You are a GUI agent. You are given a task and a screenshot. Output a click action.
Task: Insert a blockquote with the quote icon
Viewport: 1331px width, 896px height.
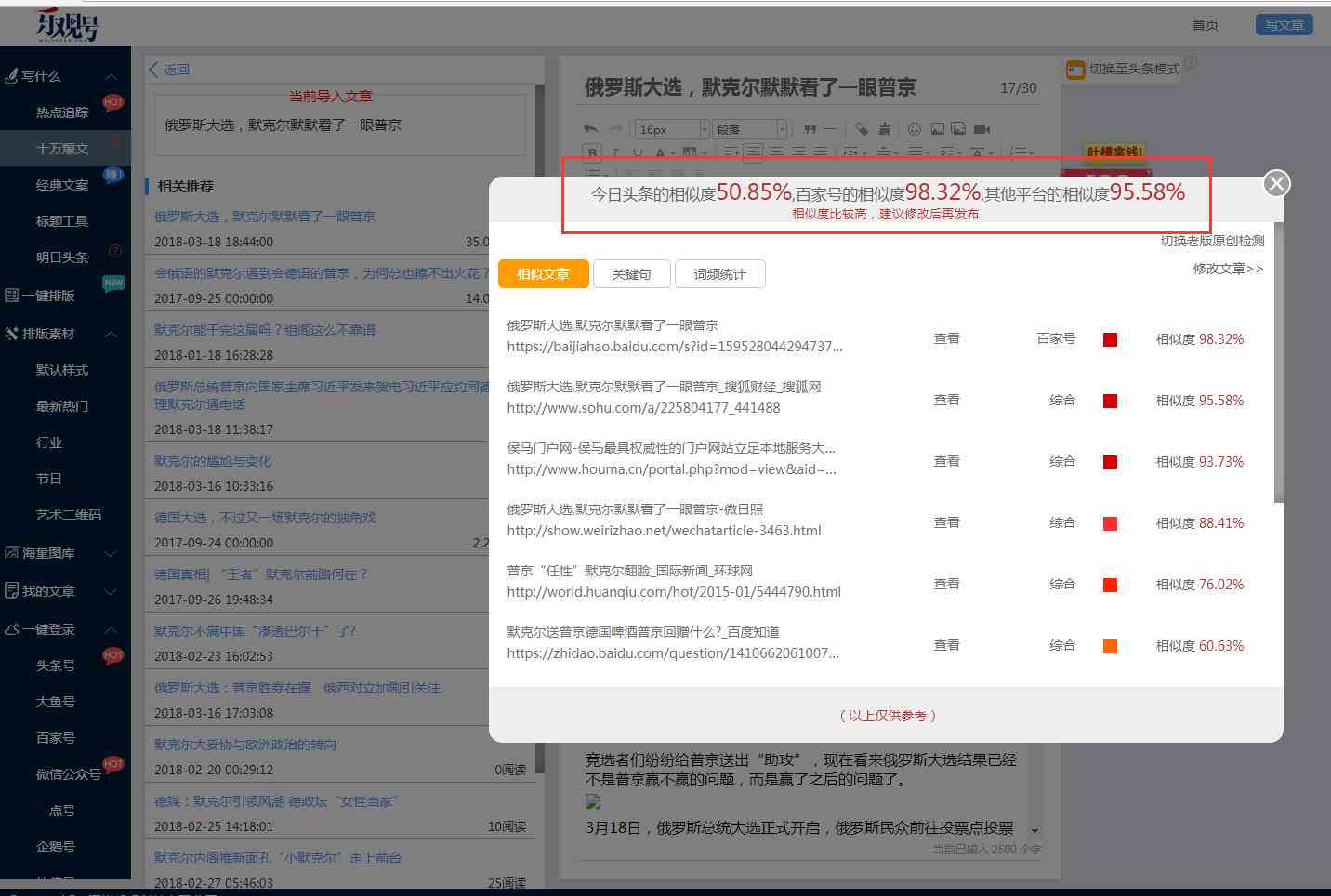[x=810, y=128]
